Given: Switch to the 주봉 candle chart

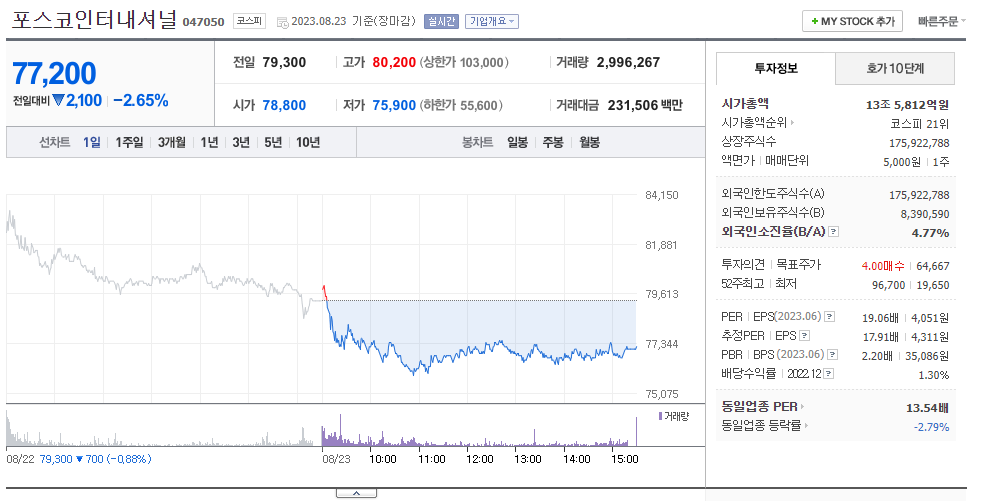Looking at the screenshot, I should coord(553,143).
